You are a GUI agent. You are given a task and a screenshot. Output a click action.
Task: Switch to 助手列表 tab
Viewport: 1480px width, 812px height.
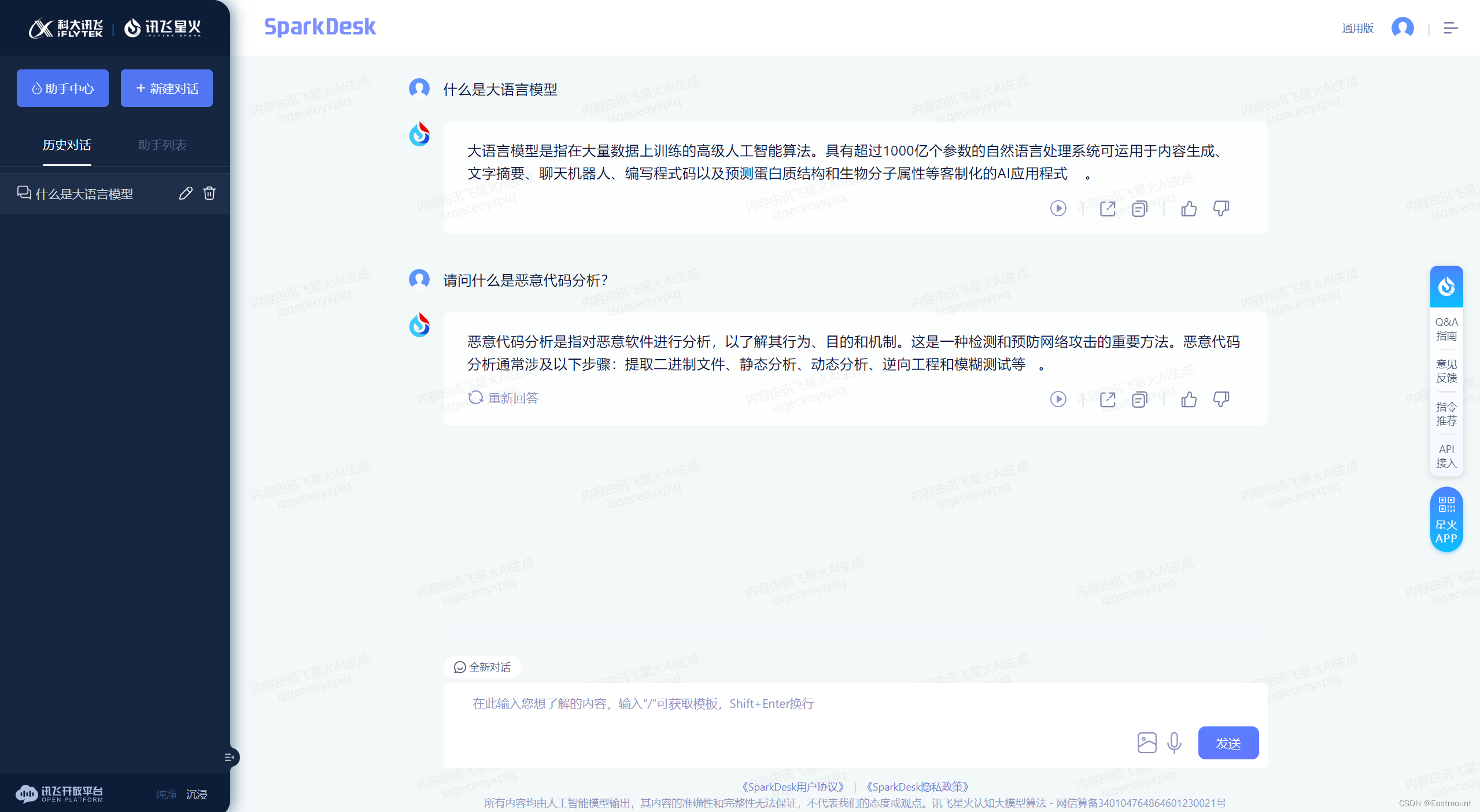point(162,145)
